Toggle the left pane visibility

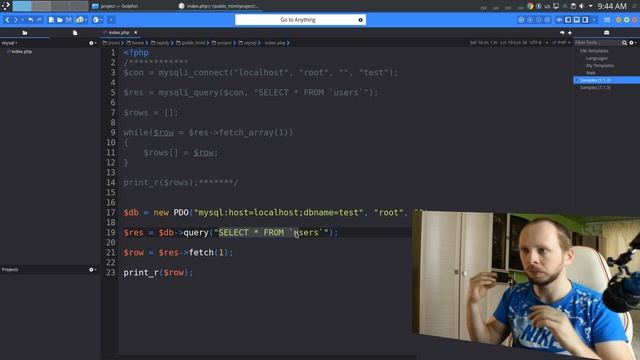click(x=568, y=20)
